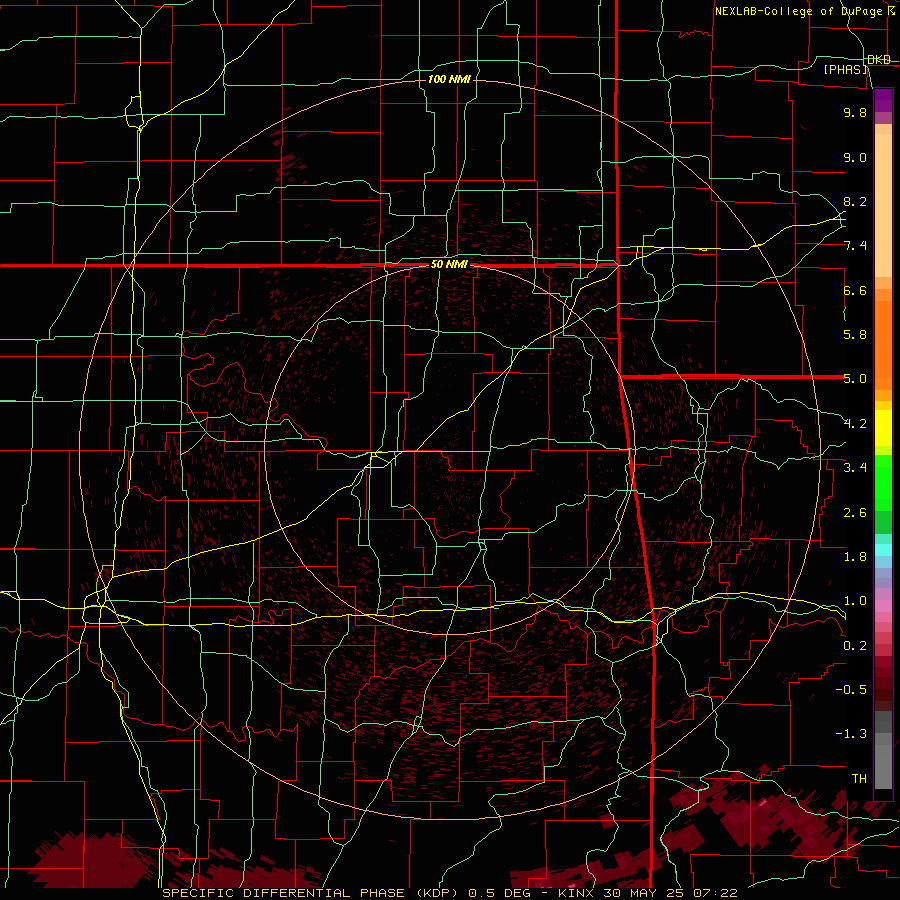The height and width of the screenshot is (900, 900).
Task: Pick the pink swatch on the color bar
Action: click(883, 606)
